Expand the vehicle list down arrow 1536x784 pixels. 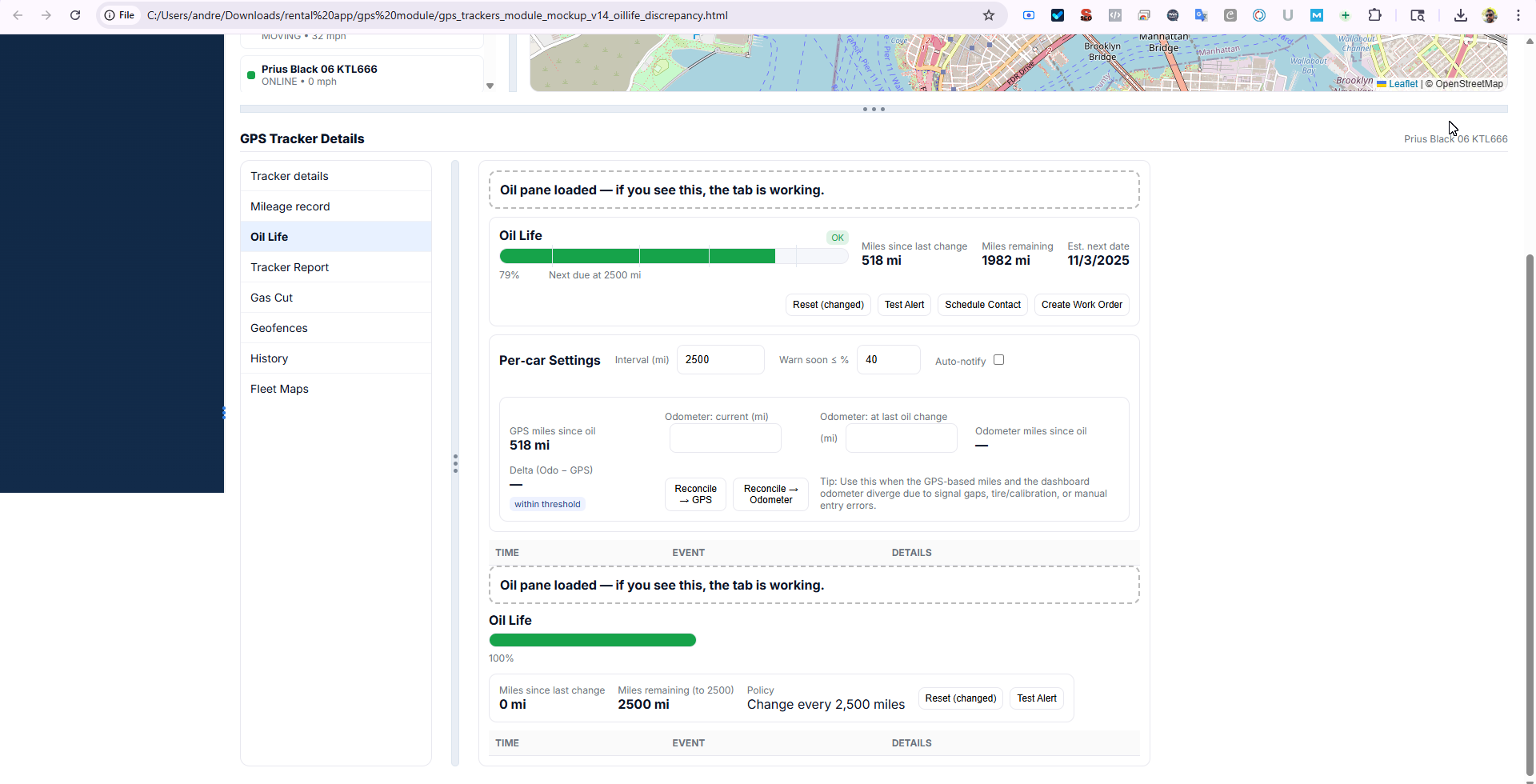tap(490, 86)
